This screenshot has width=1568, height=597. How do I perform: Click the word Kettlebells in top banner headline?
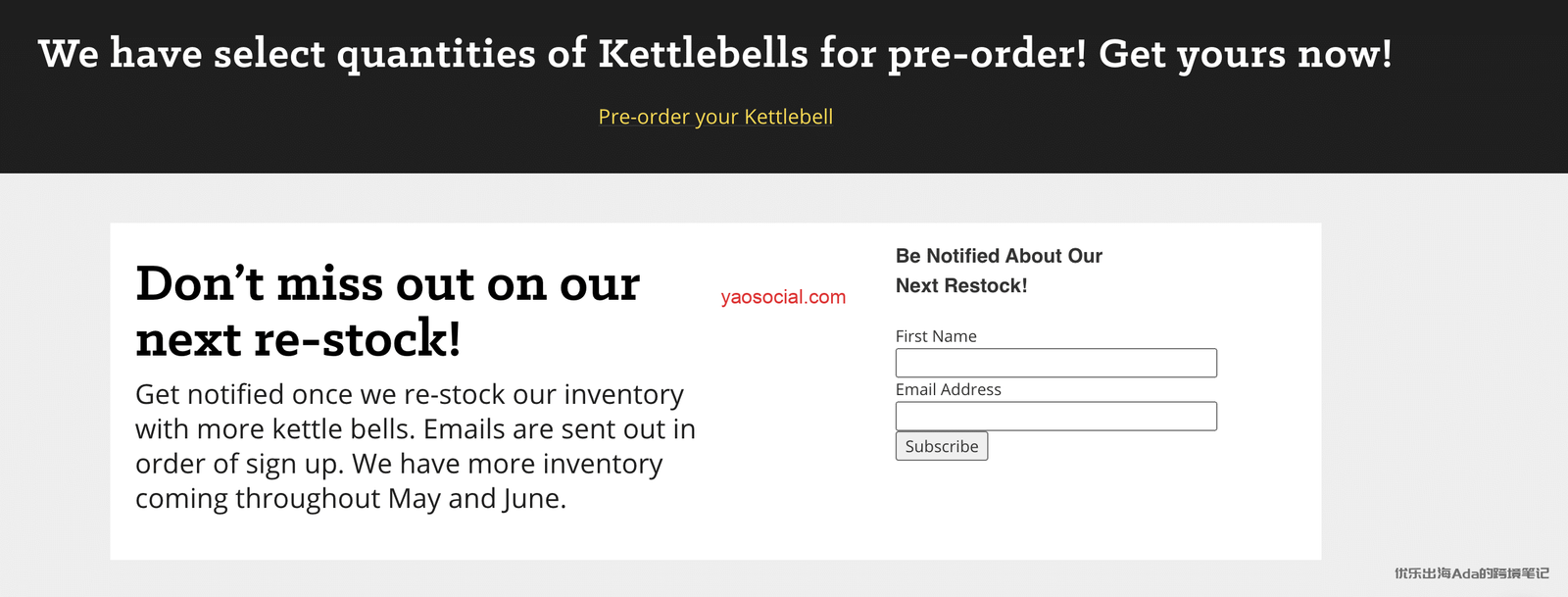[703, 54]
